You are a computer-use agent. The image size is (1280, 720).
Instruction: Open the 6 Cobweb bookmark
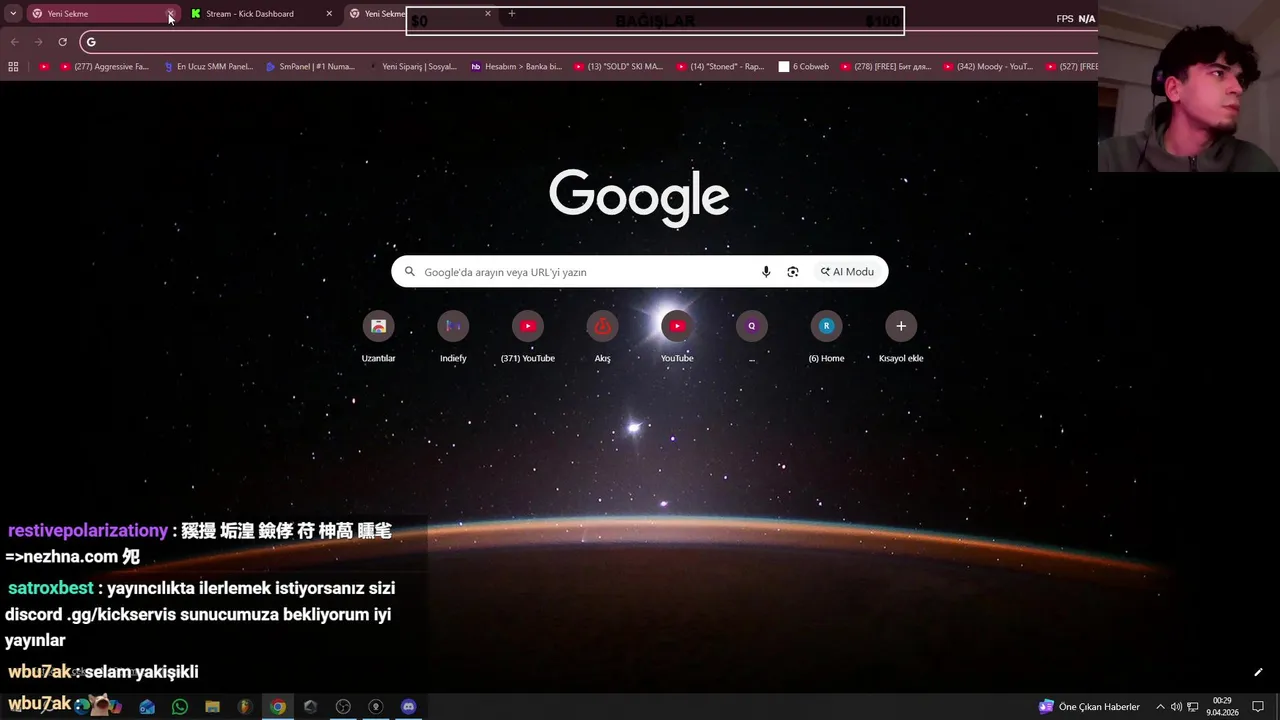click(804, 67)
